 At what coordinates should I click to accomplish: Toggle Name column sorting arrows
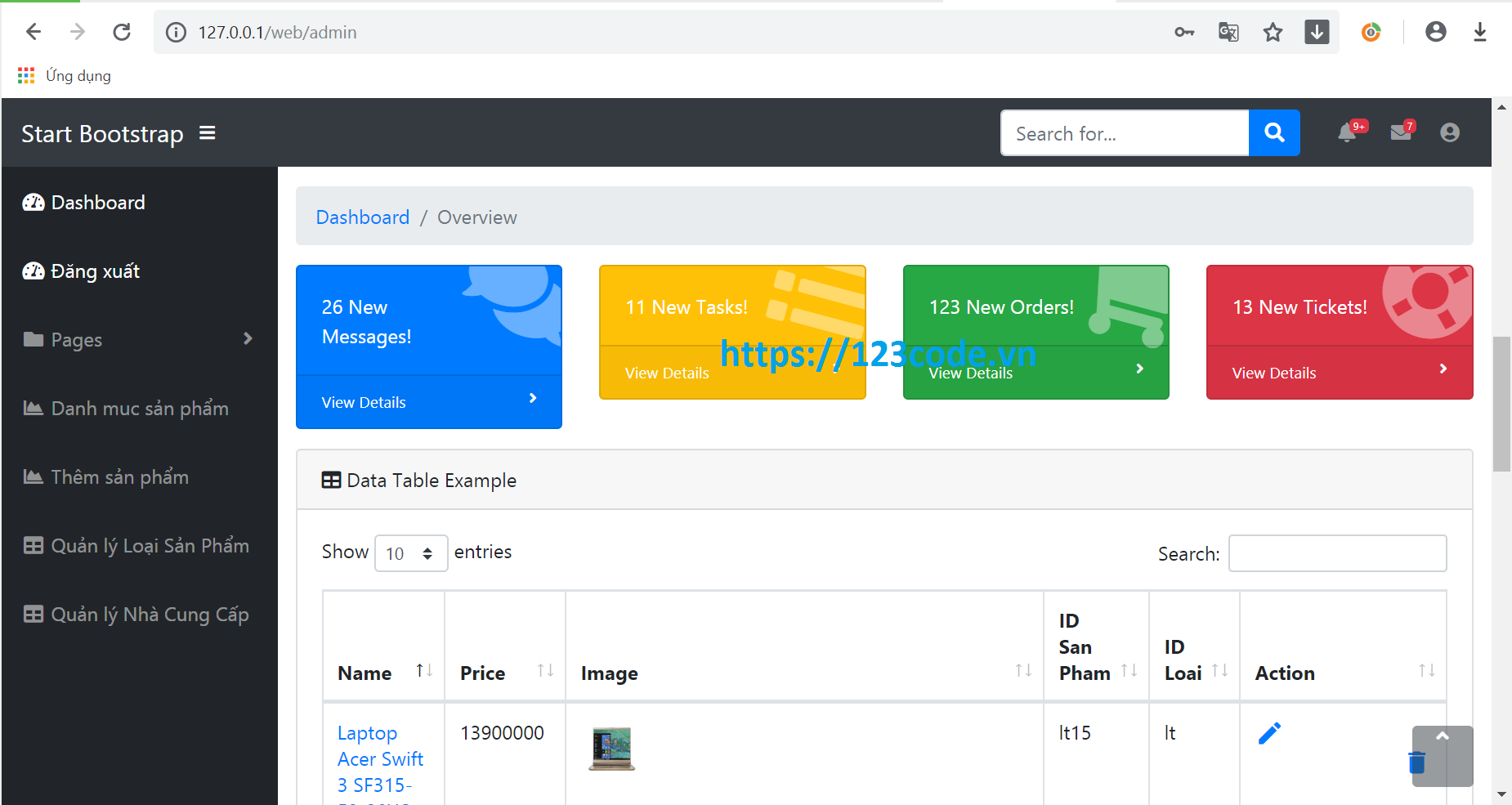(425, 670)
